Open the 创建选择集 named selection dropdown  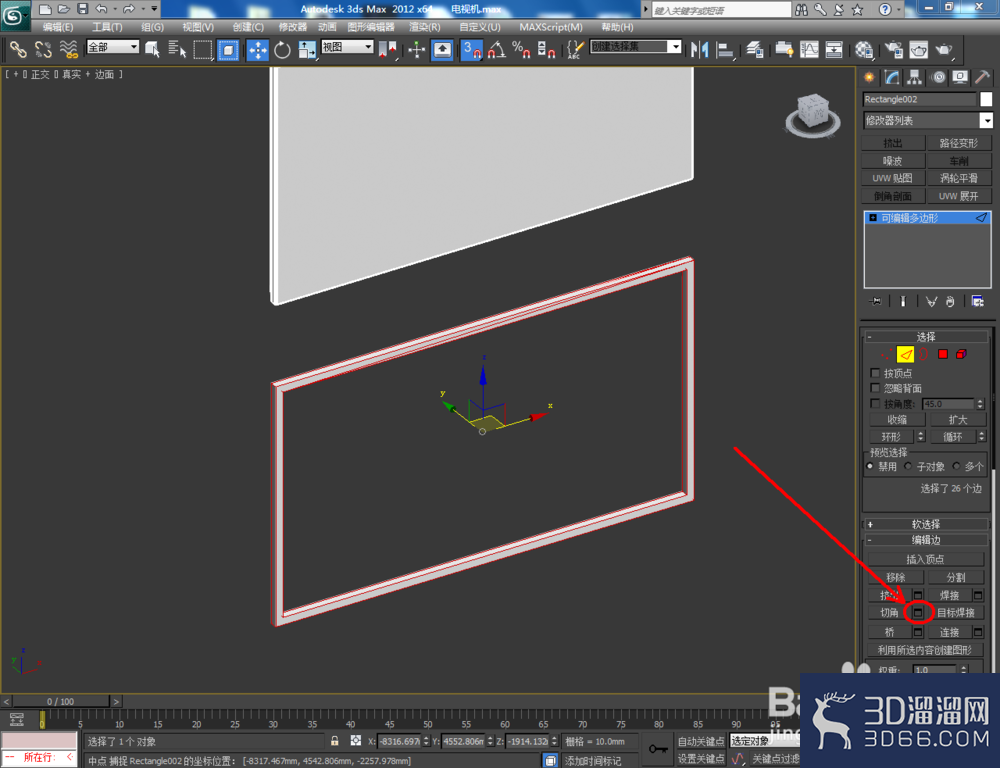pyautogui.click(x=635, y=47)
